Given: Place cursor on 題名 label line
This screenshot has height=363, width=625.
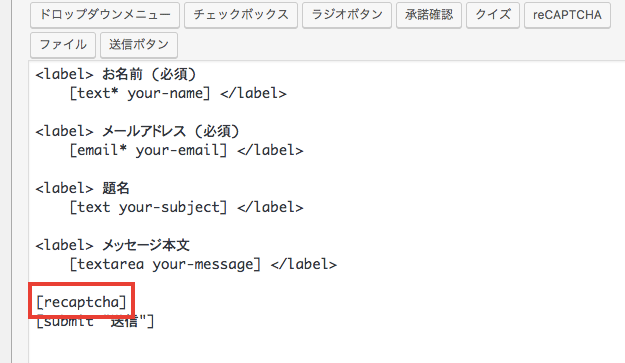Looking at the screenshot, I should click(x=83, y=188).
